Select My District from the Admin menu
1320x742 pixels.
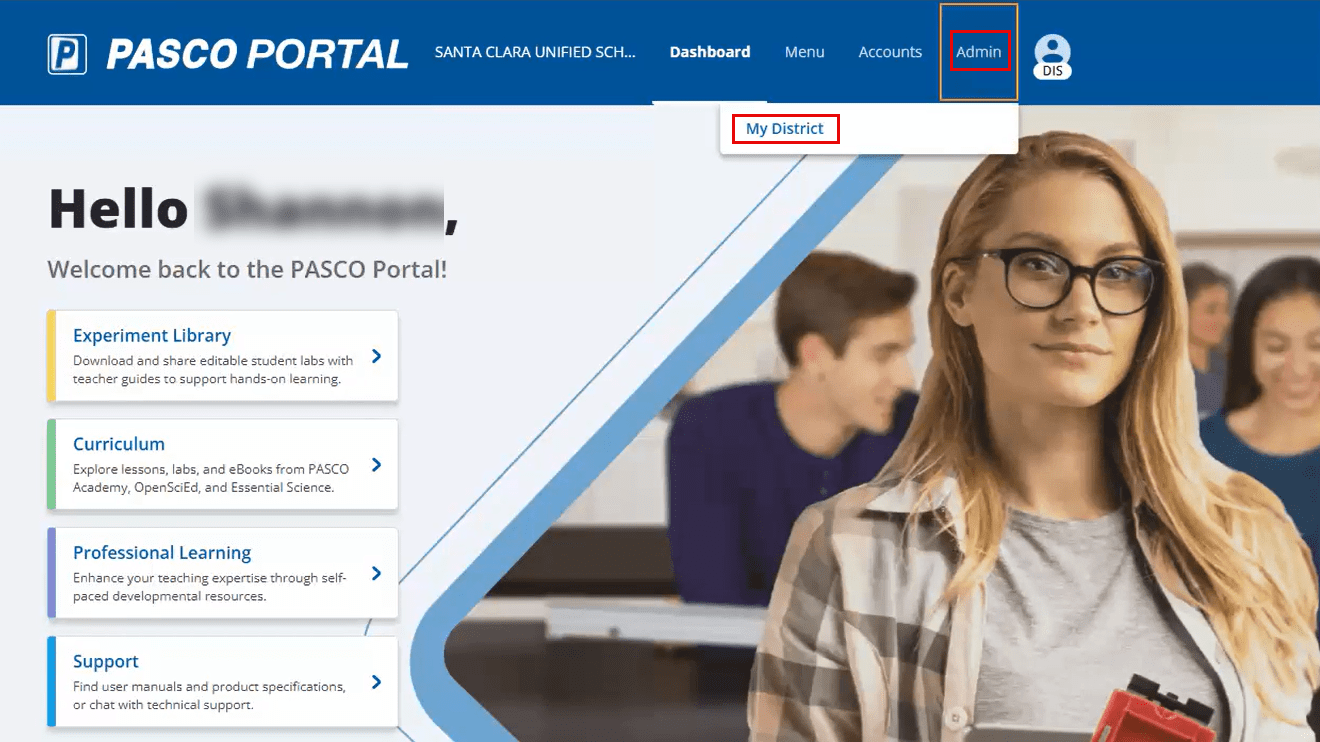click(785, 128)
